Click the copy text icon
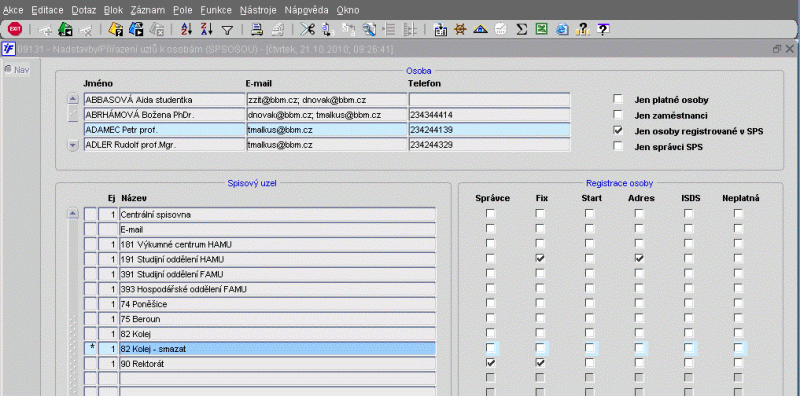 coord(327,30)
